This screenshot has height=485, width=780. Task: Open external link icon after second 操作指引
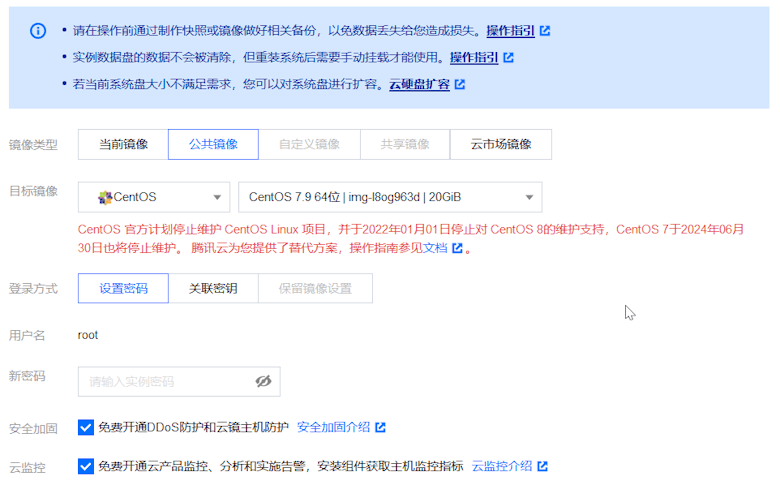pos(508,58)
